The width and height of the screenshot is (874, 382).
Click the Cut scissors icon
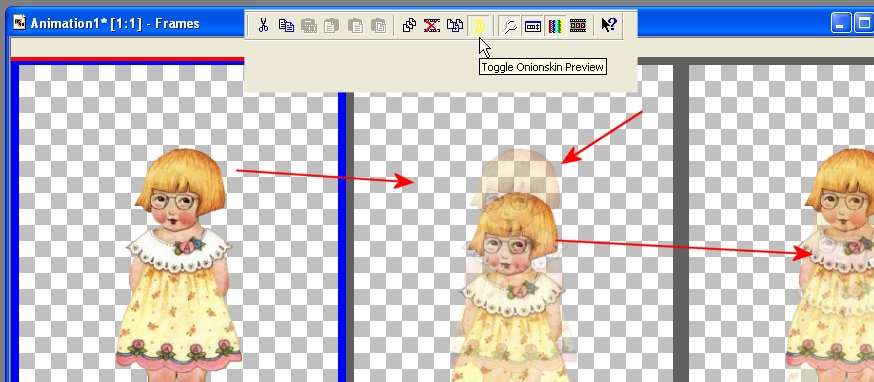click(x=264, y=25)
